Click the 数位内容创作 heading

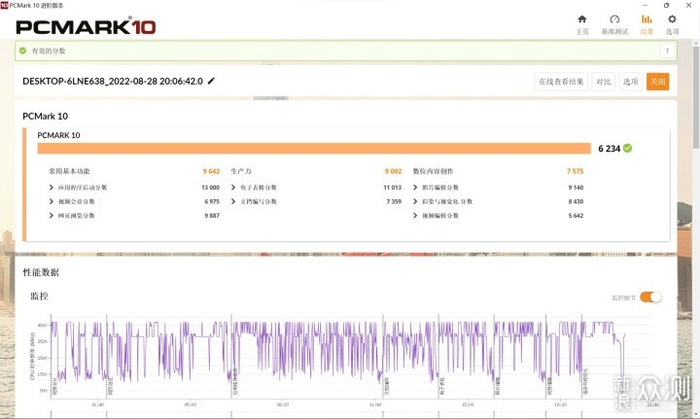pyautogui.click(x=433, y=171)
